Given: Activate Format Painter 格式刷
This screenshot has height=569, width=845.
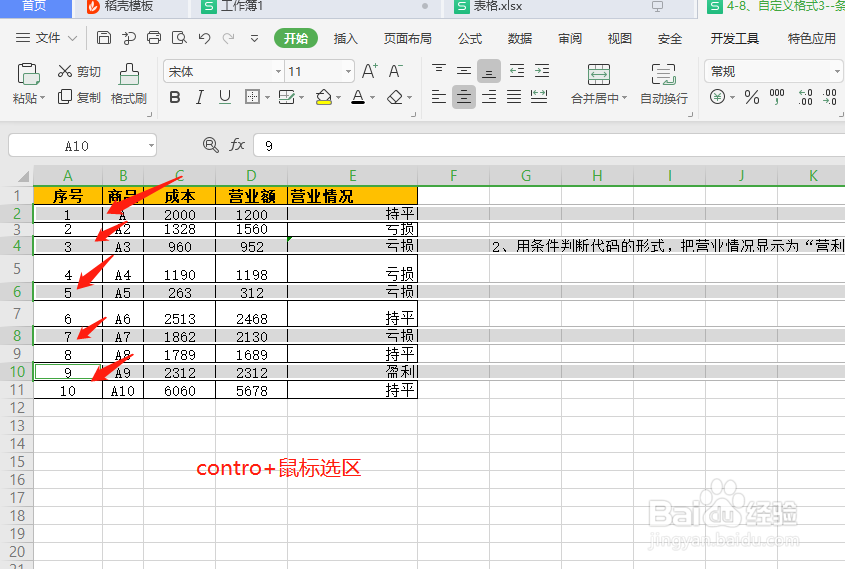Looking at the screenshot, I should point(129,84).
